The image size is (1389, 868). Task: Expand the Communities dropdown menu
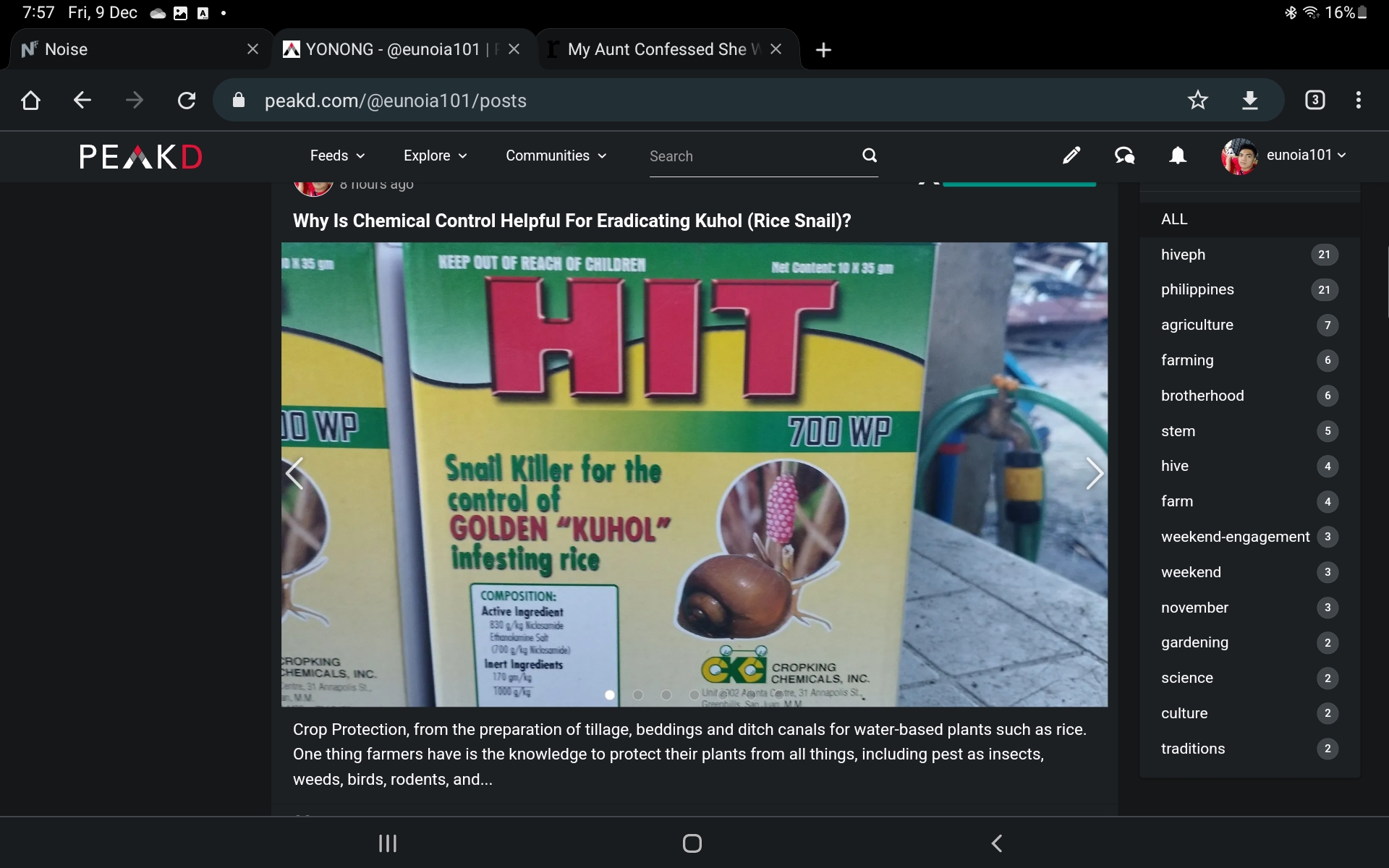[x=556, y=156]
